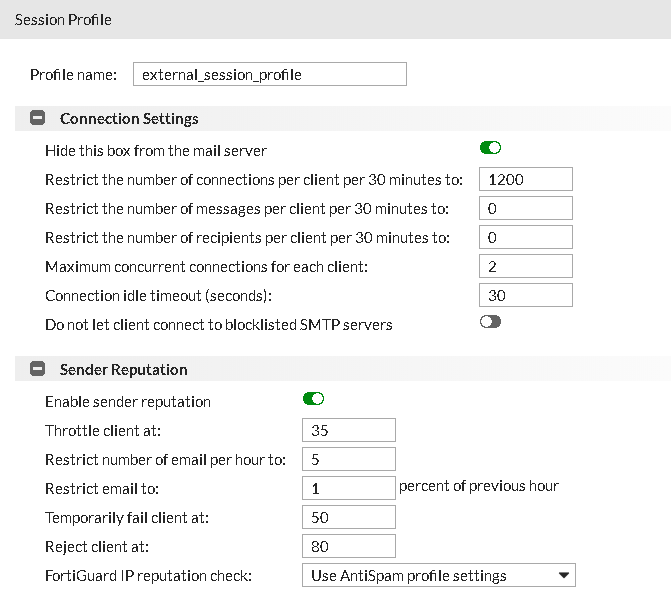Click the Throttle client at field
Screen dimensions: 671x604
coord(348,430)
